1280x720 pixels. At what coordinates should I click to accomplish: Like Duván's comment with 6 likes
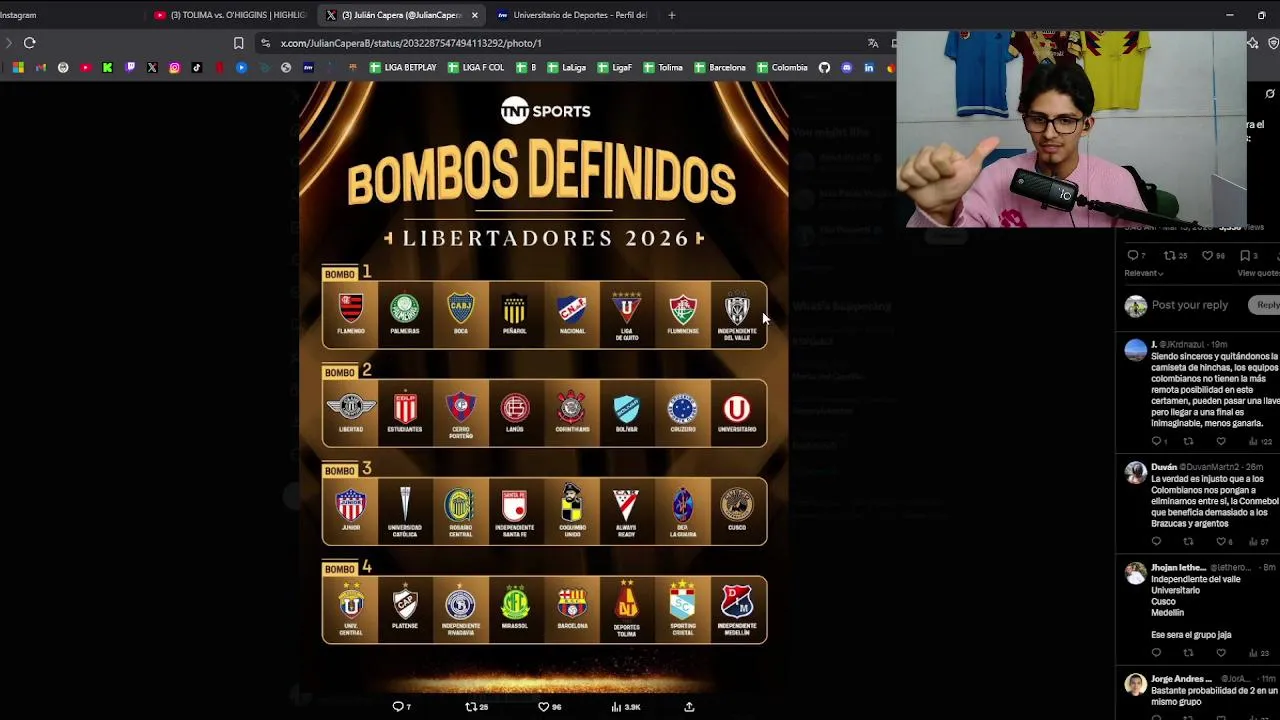click(1221, 542)
